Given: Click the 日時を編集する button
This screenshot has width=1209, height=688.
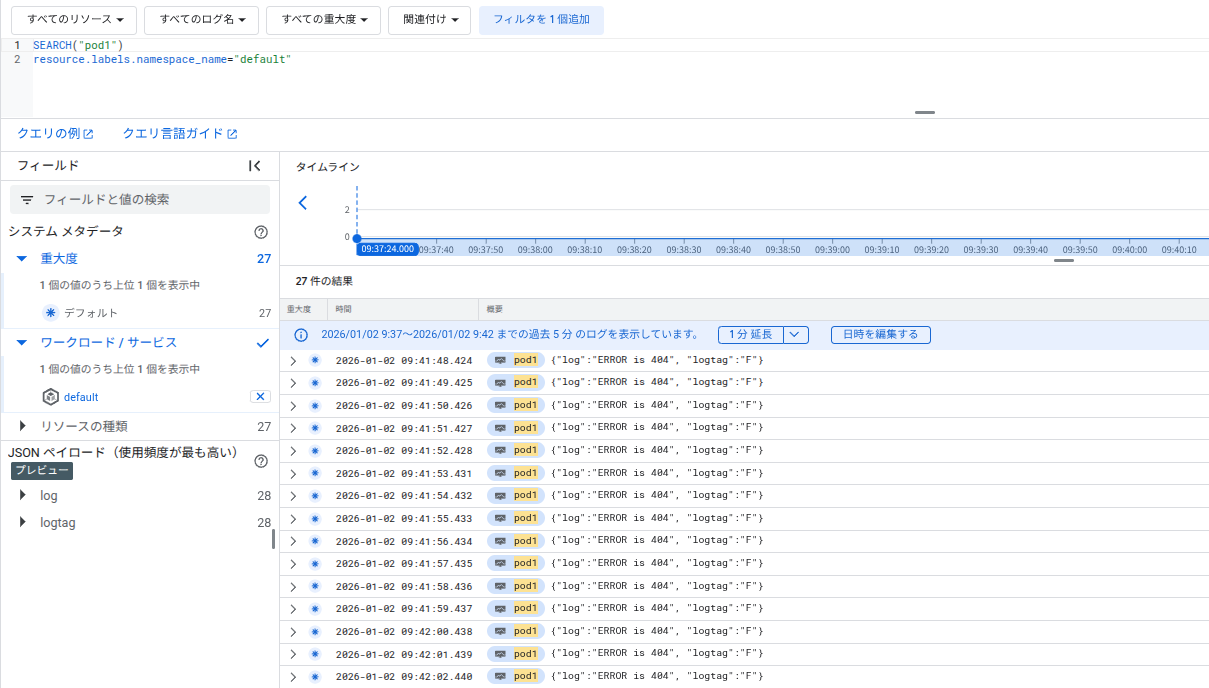Looking at the screenshot, I should [x=880, y=334].
